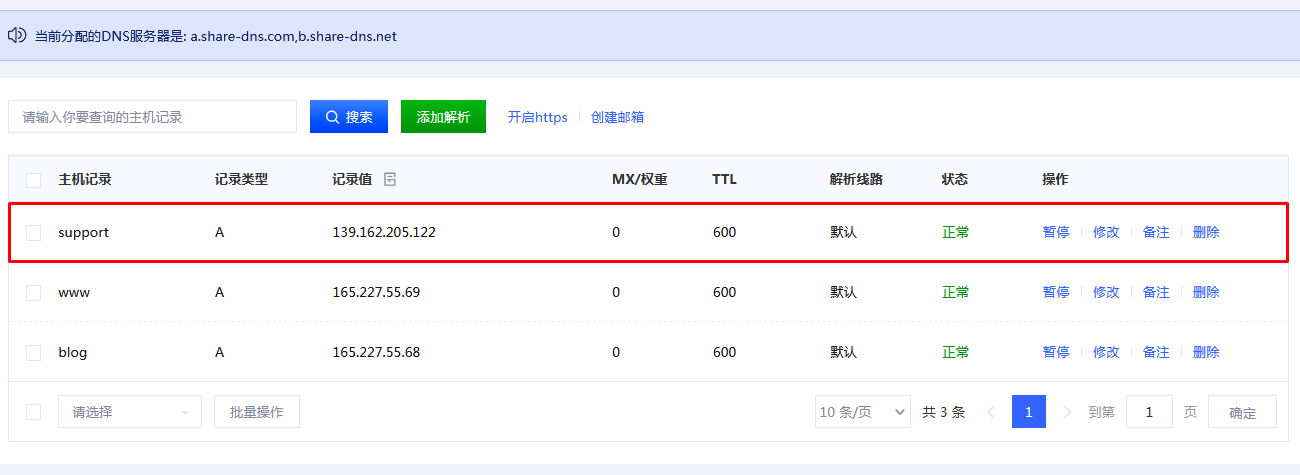Tick the checkbox for support record
1300x475 pixels.
tap(34, 233)
